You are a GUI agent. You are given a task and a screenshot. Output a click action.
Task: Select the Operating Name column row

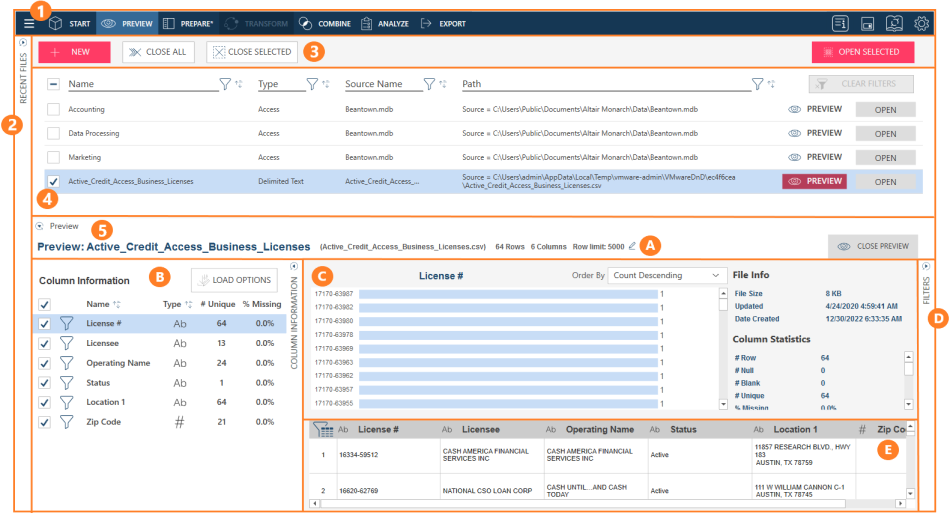pyautogui.click(x=118, y=363)
